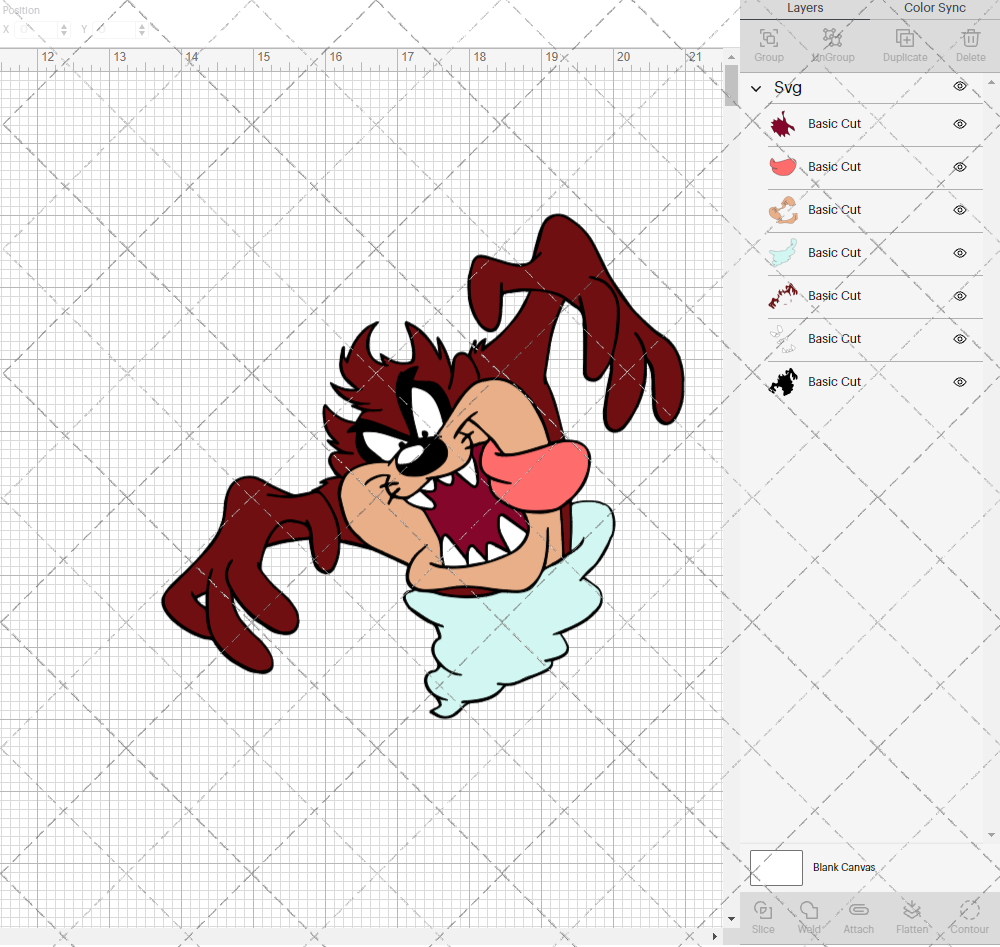Select the tan face layer thumbnail

pyautogui.click(x=783, y=210)
